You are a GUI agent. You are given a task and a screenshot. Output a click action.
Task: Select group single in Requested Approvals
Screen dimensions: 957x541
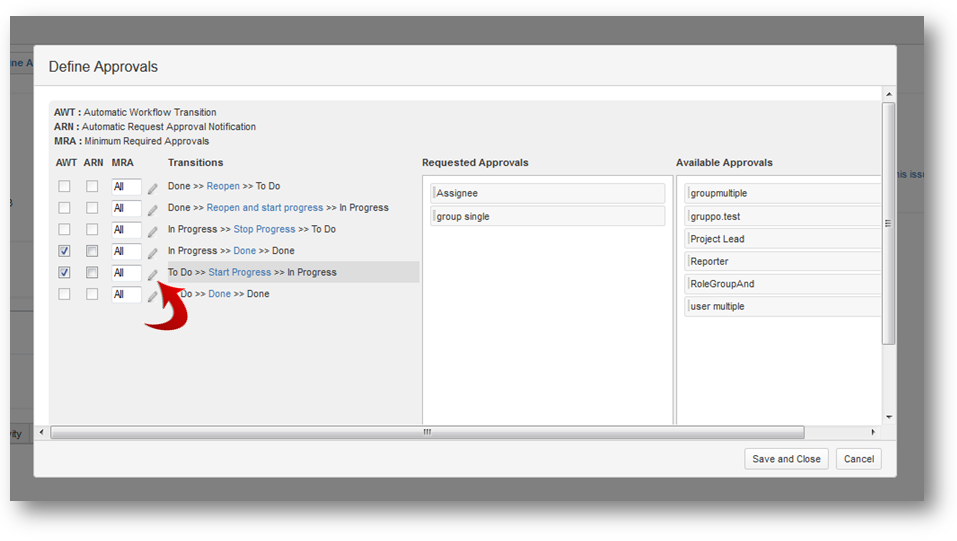point(547,216)
